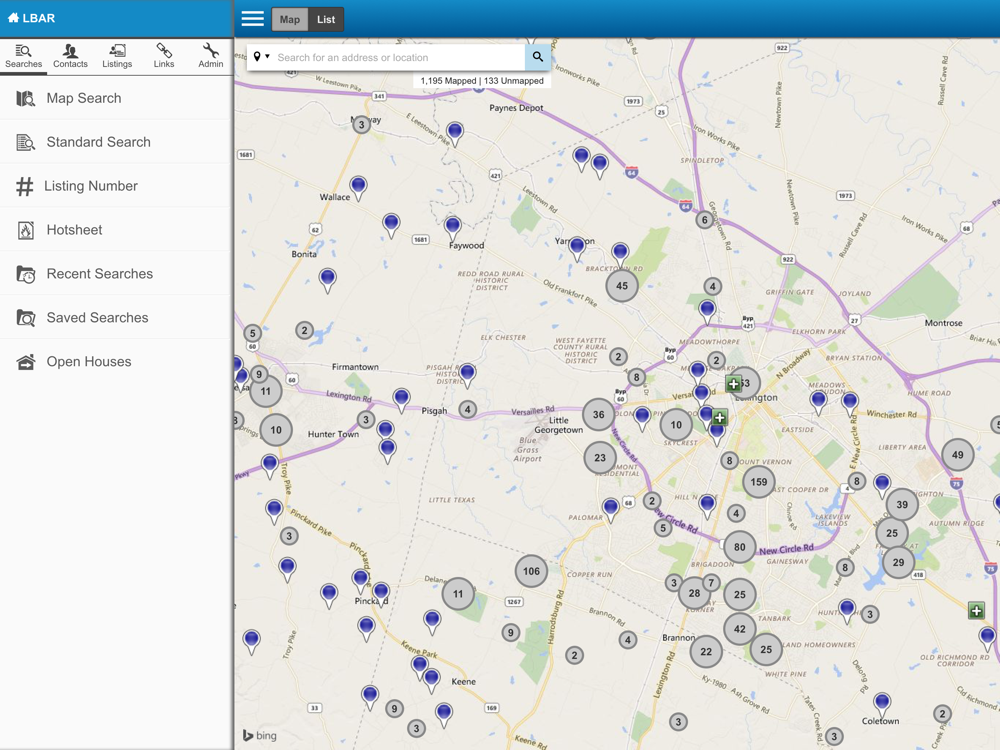The image size is (1000, 750).
Task: View Recent Searches
Action: tap(99, 274)
